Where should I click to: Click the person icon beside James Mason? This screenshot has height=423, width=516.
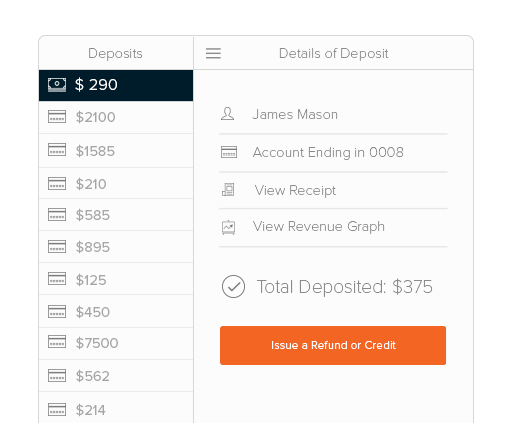click(x=228, y=114)
